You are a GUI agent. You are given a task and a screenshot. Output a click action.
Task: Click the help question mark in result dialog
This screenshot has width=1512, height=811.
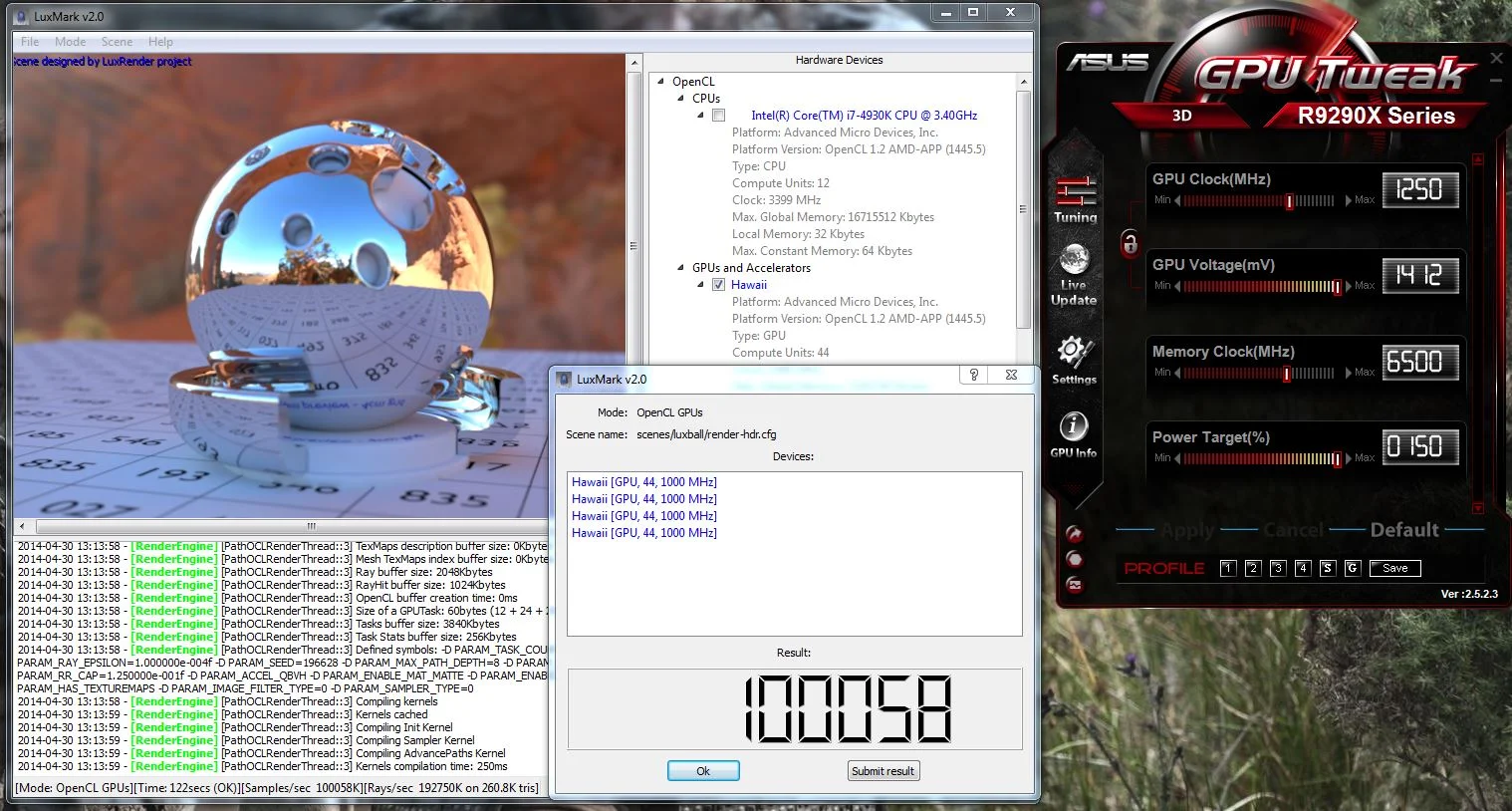974,375
